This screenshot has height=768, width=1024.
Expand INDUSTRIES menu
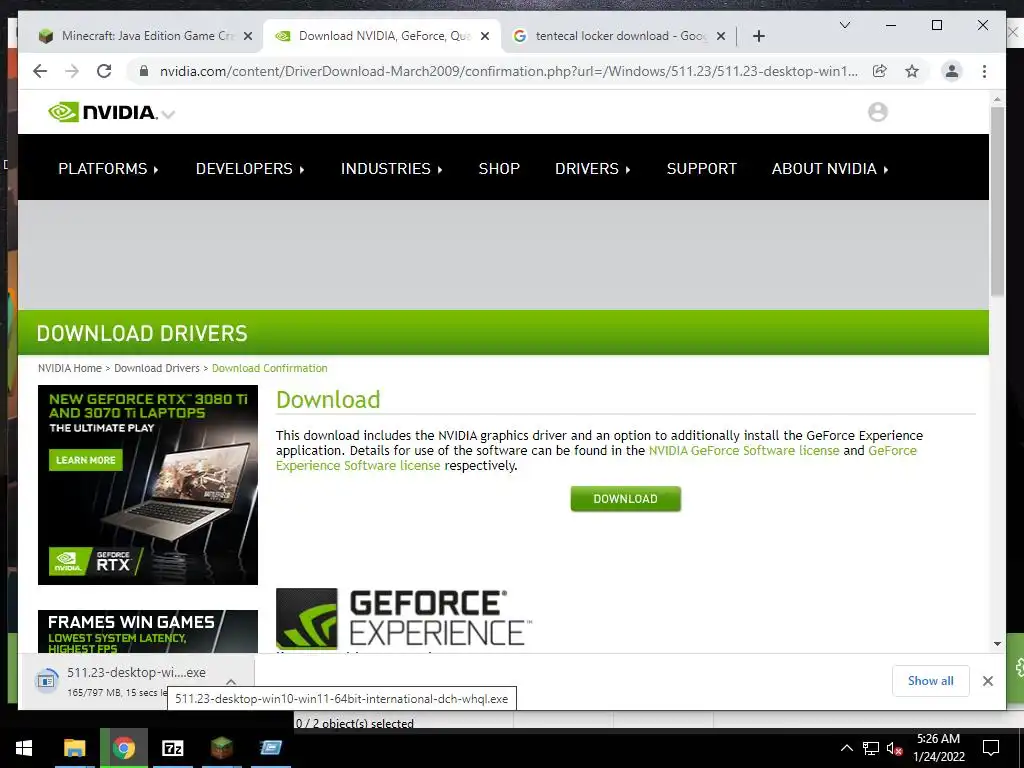coord(392,168)
